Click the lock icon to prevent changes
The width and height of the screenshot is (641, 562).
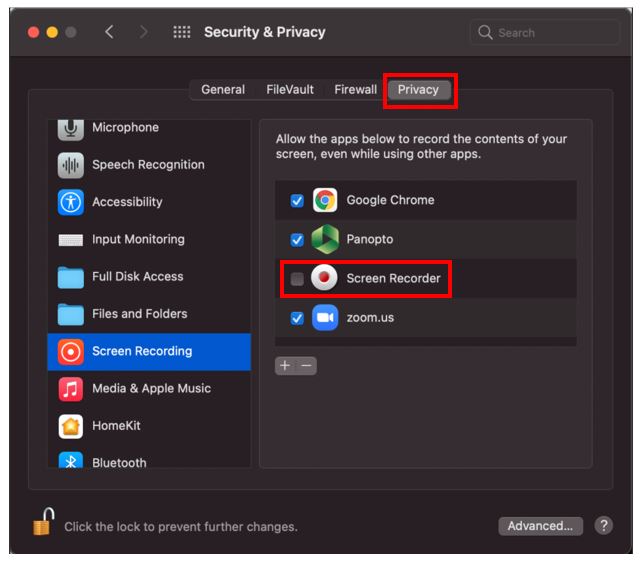(44, 522)
